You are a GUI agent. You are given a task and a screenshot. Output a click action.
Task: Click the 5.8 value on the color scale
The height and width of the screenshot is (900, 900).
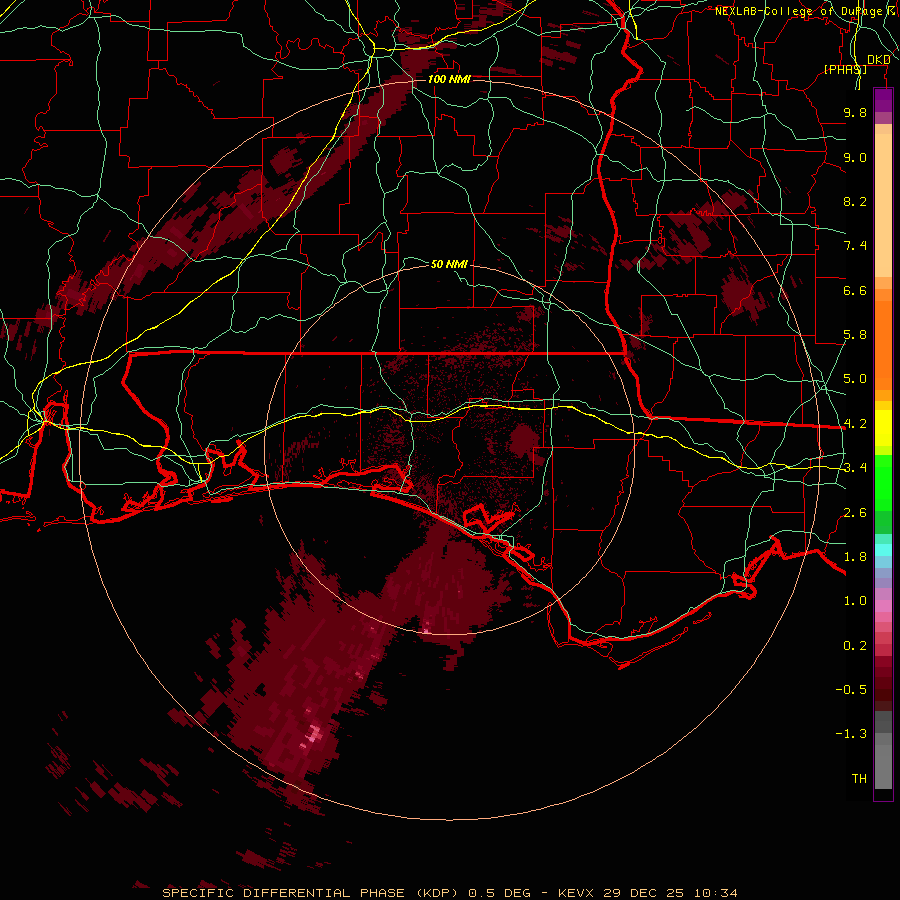(855, 335)
